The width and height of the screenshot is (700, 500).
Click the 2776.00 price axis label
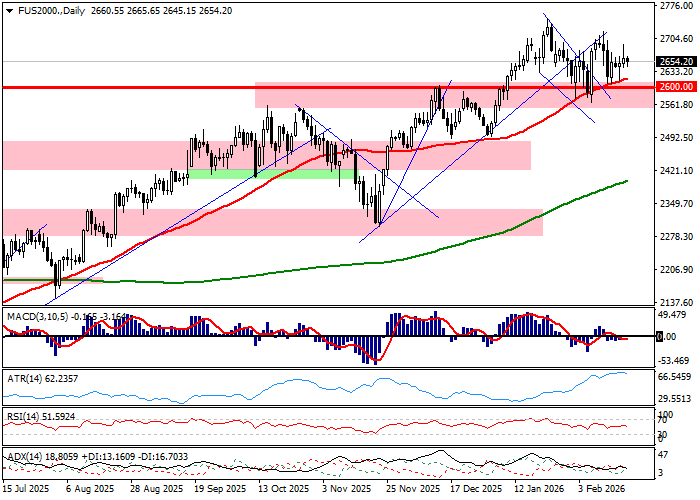[x=677, y=6]
